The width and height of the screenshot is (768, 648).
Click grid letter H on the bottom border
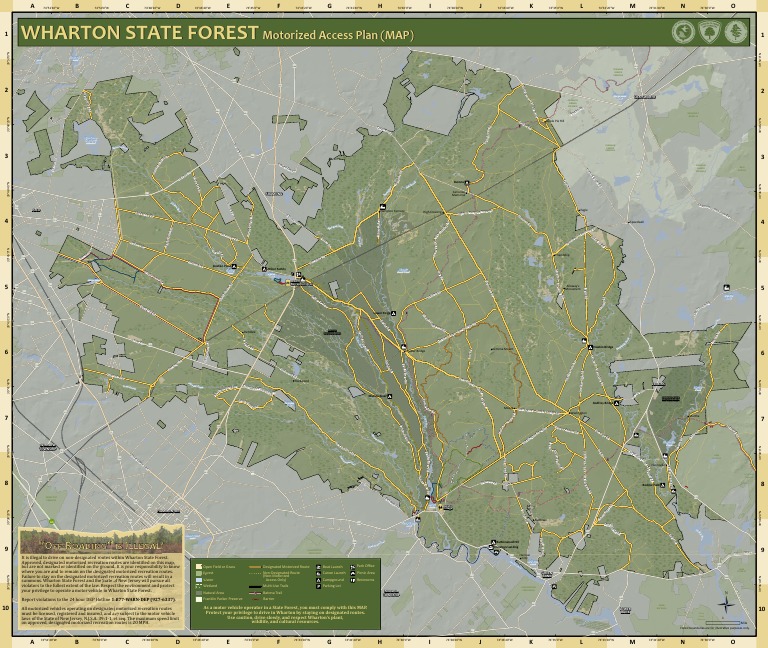380,642
